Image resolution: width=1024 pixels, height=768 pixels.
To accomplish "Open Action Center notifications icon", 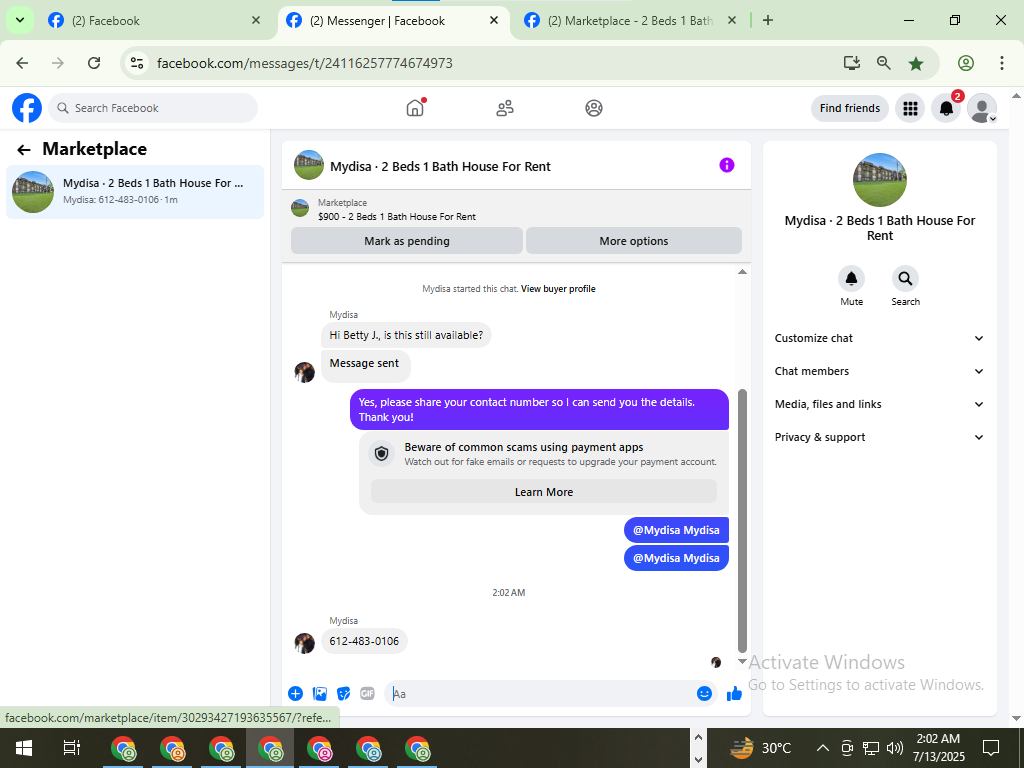I will 991,748.
